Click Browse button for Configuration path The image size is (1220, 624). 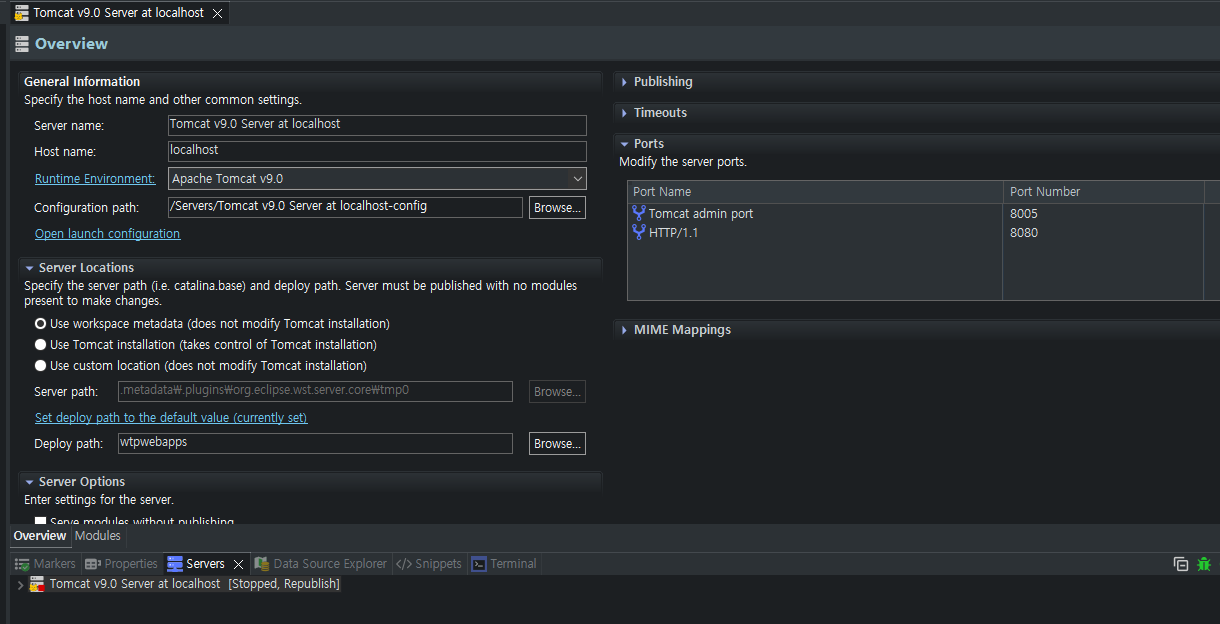(x=557, y=208)
